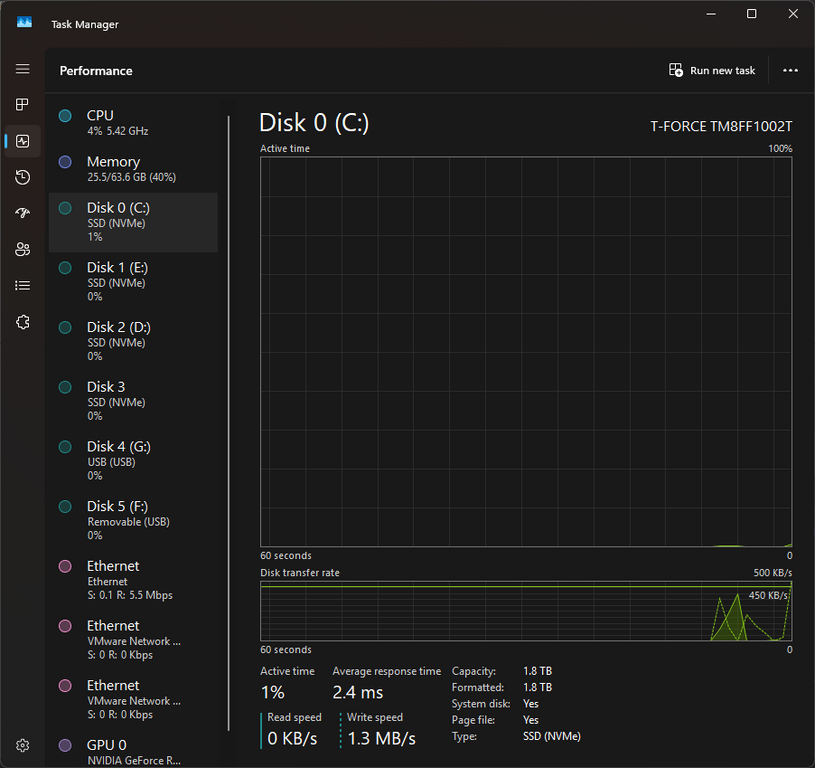
Task: Open the Services puzzle icon
Action: pyautogui.click(x=22, y=322)
